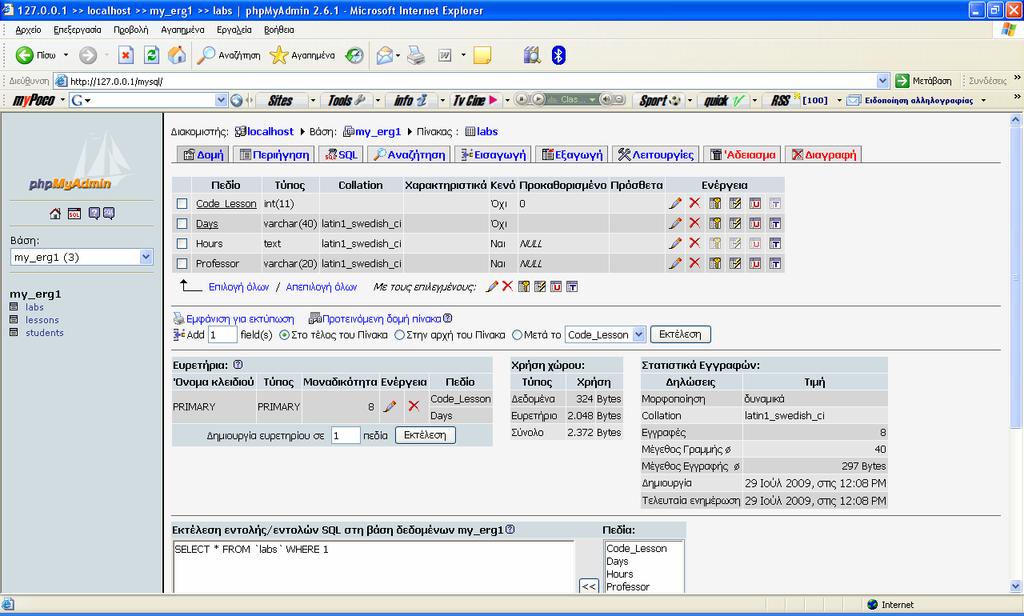Click the IE Print icon
The width and height of the screenshot is (1024, 616).
(x=416, y=56)
